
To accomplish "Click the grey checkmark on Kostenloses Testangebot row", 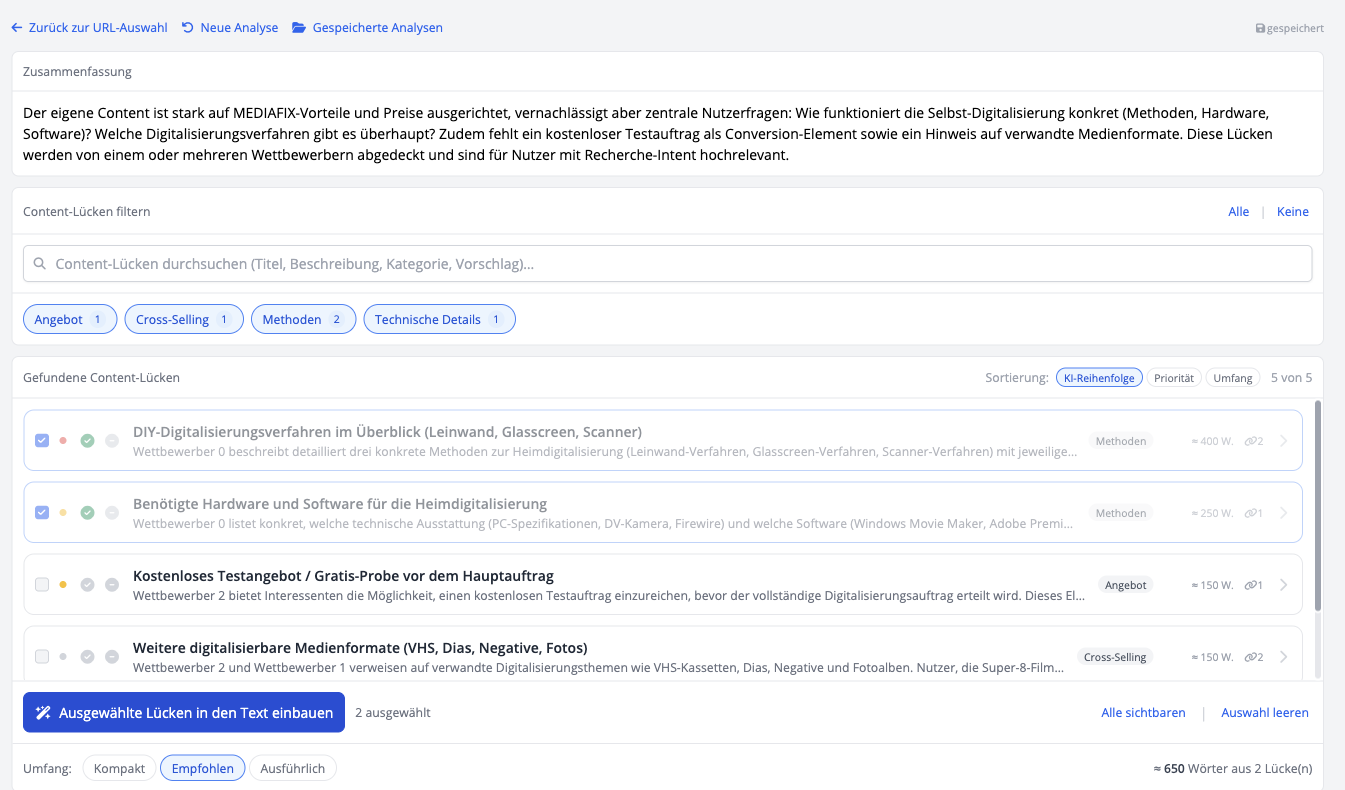I will click(87, 585).
